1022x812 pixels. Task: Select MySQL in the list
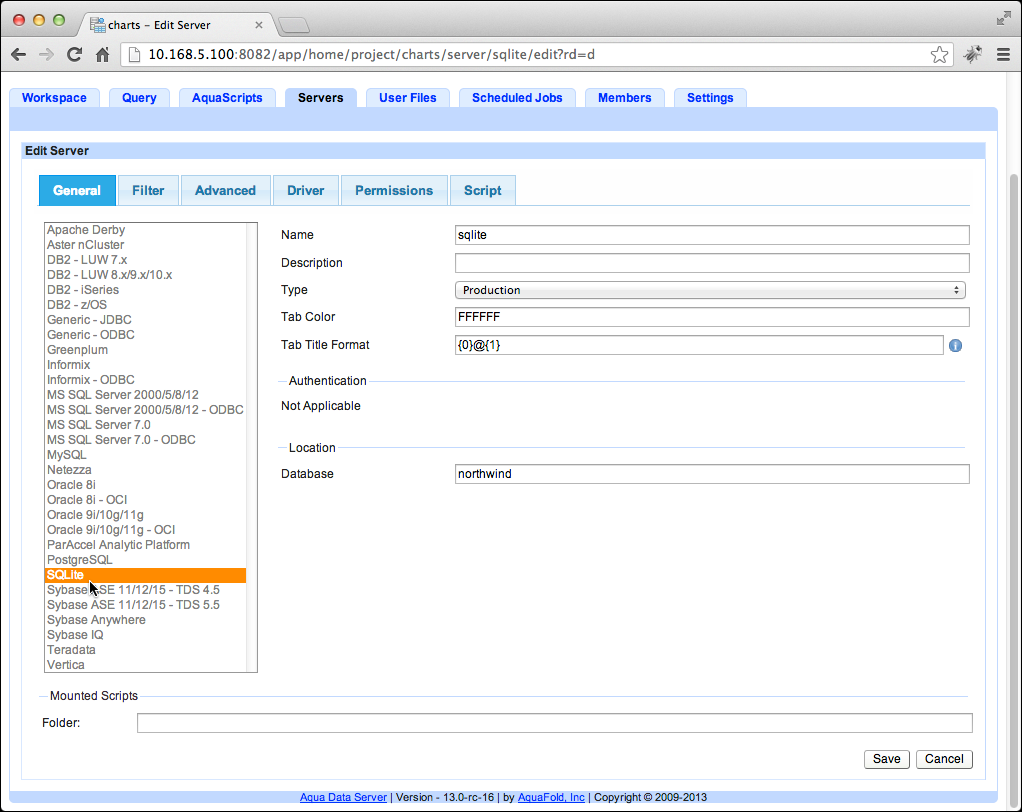(145, 455)
